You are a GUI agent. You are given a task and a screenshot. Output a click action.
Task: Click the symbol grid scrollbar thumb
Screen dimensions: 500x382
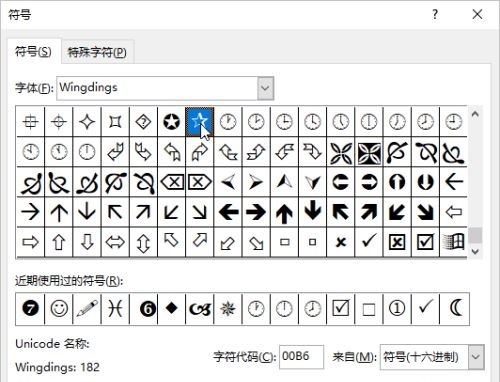(475, 235)
